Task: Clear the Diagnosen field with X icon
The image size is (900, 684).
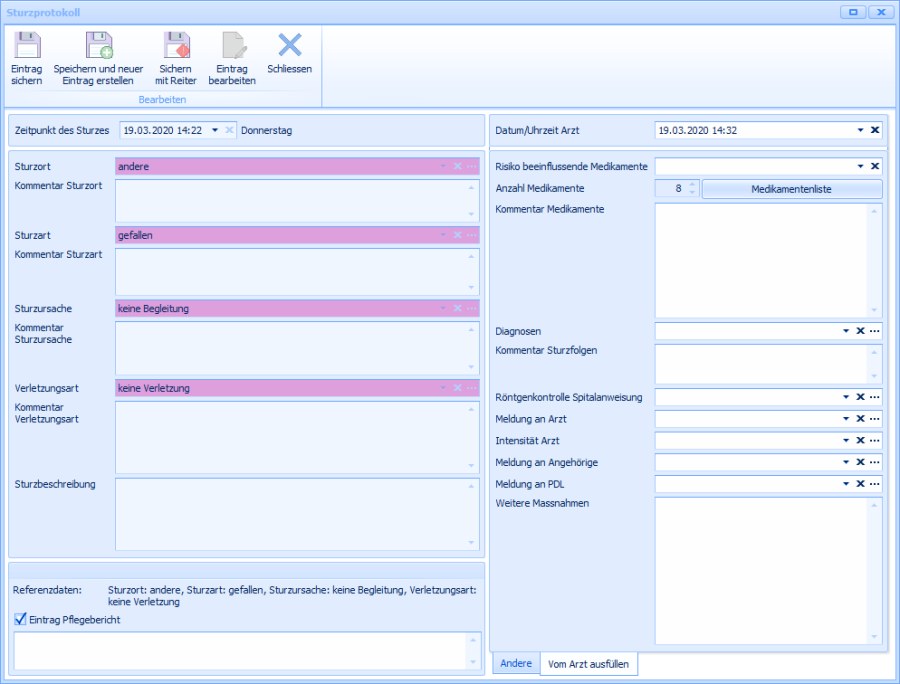Action: tap(860, 331)
